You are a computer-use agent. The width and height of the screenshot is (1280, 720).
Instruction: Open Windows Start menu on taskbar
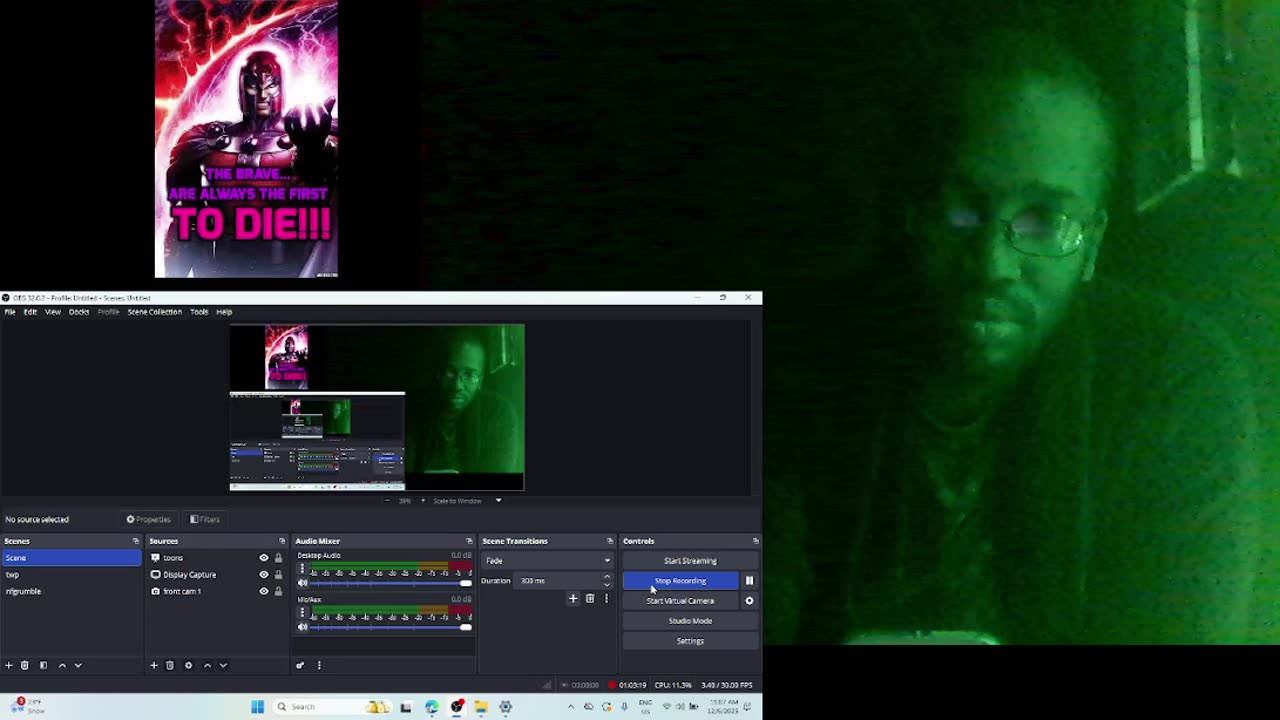pos(257,707)
